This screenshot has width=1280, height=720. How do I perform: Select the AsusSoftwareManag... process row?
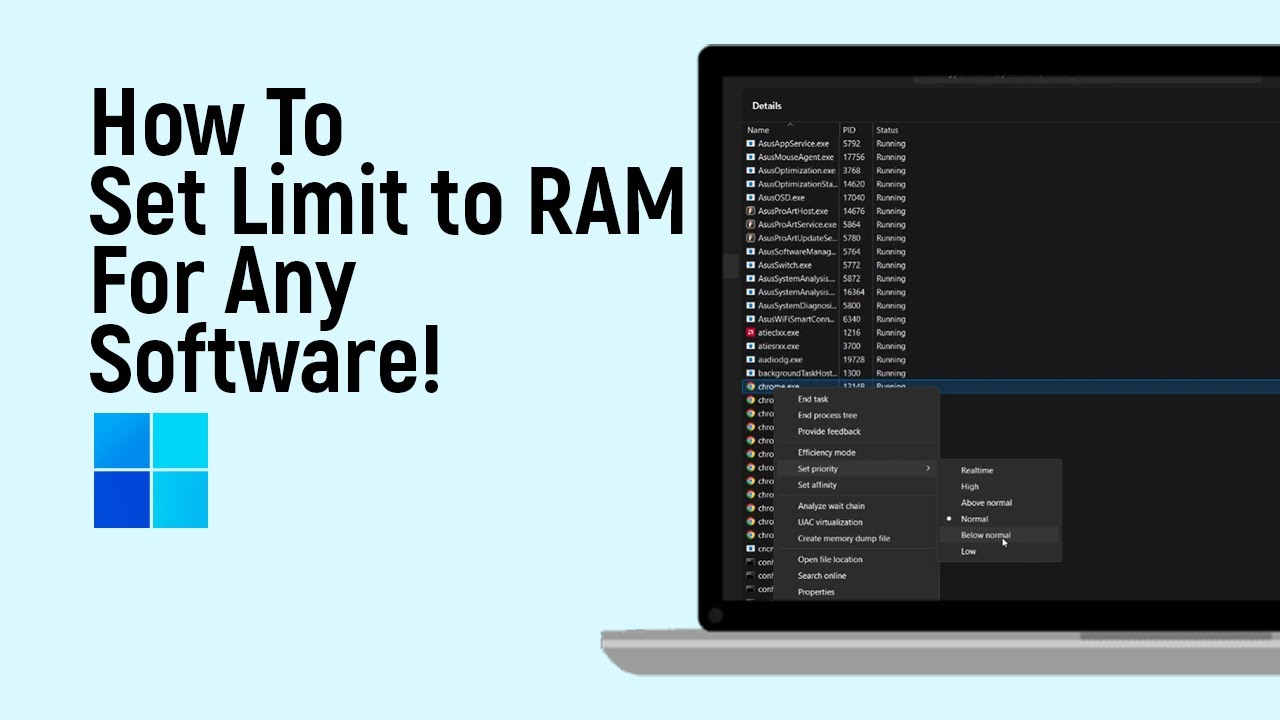pyautogui.click(x=1010, y=252)
